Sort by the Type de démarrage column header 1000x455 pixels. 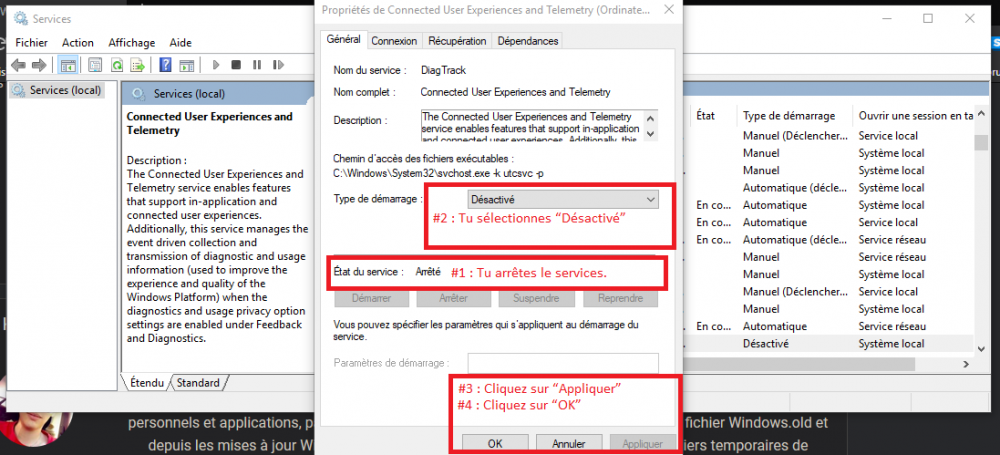click(x=789, y=116)
